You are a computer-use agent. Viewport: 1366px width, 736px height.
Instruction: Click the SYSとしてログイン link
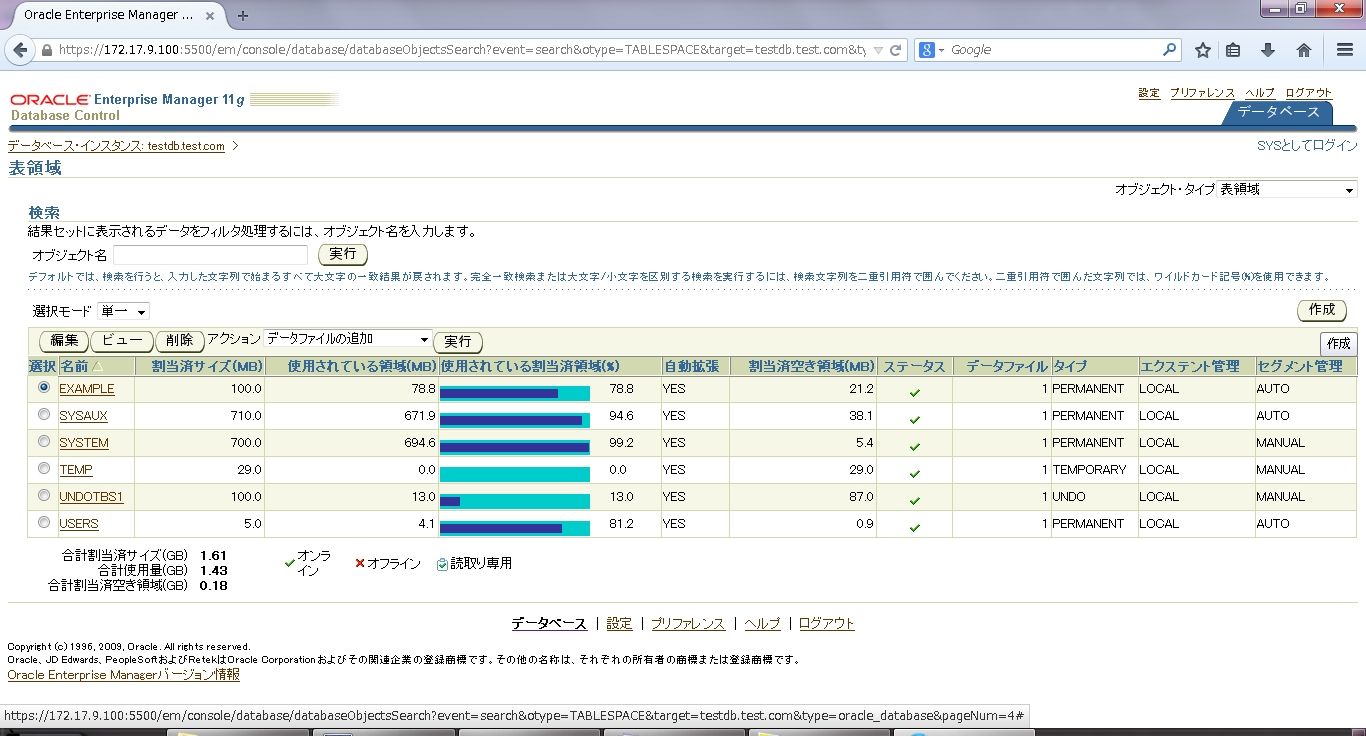pos(1307,146)
